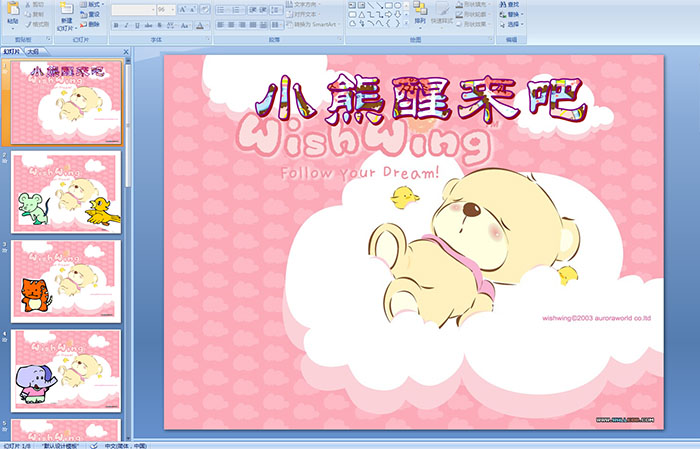Click the Find (查找) binoculars icon
The width and height of the screenshot is (700, 449).
point(502,4)
